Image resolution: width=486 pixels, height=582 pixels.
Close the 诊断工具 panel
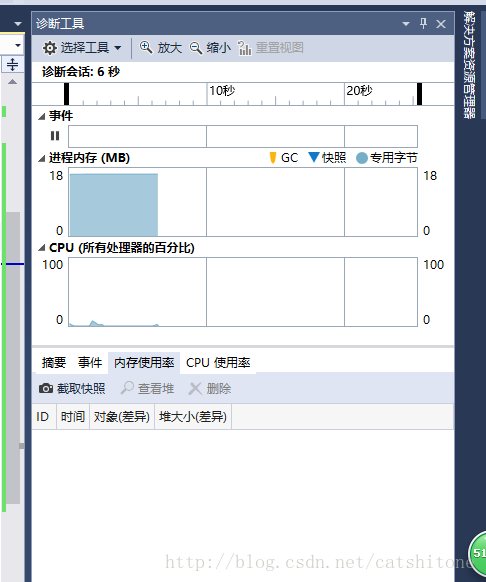441,24
